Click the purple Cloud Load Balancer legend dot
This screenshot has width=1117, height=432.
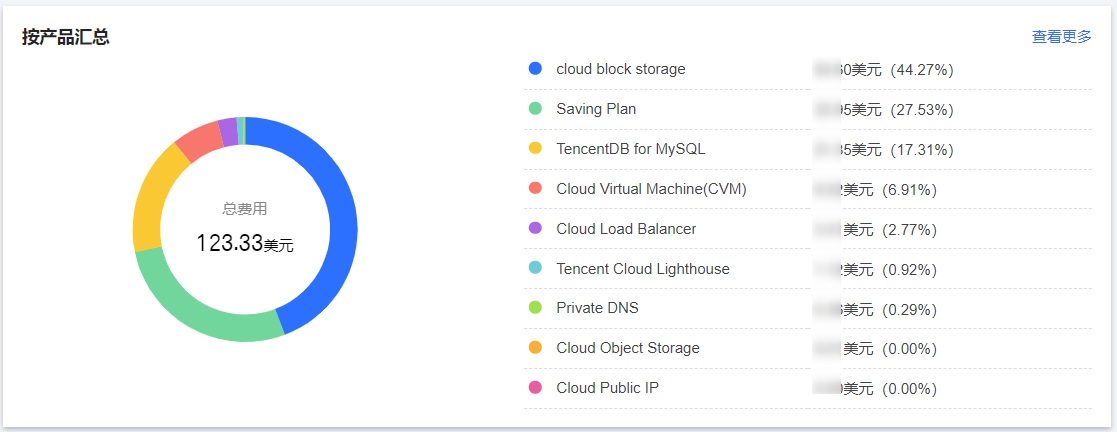(535, 228)
